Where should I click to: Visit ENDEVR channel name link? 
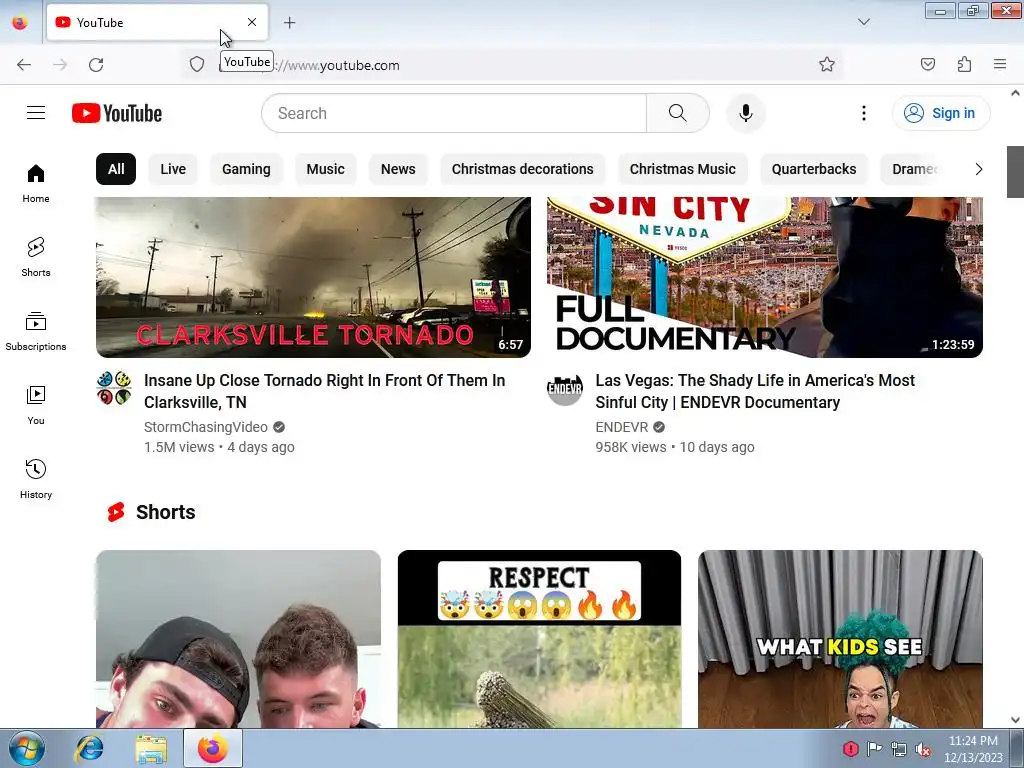coord(622,427)
